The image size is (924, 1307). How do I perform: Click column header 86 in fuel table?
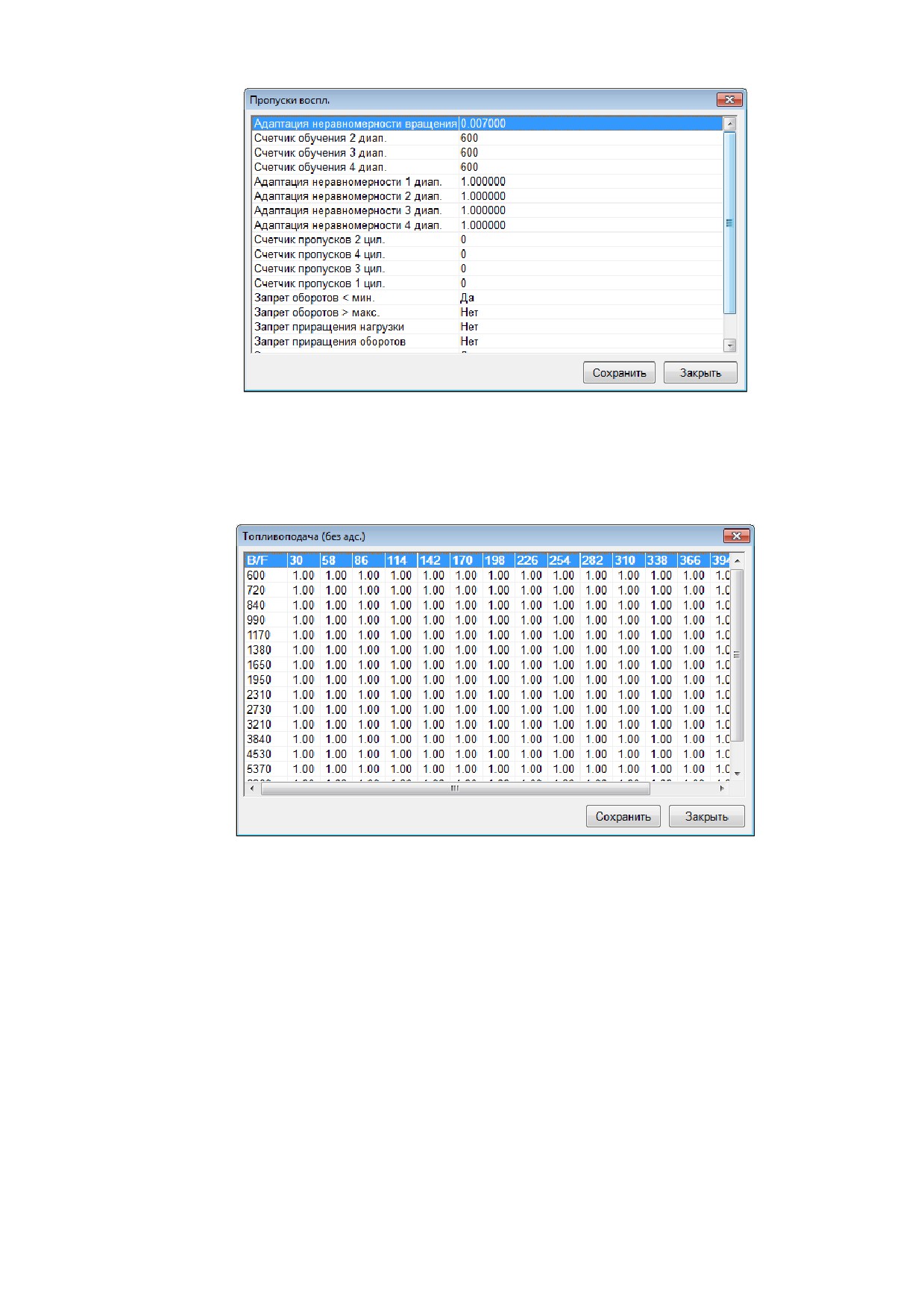368,560
